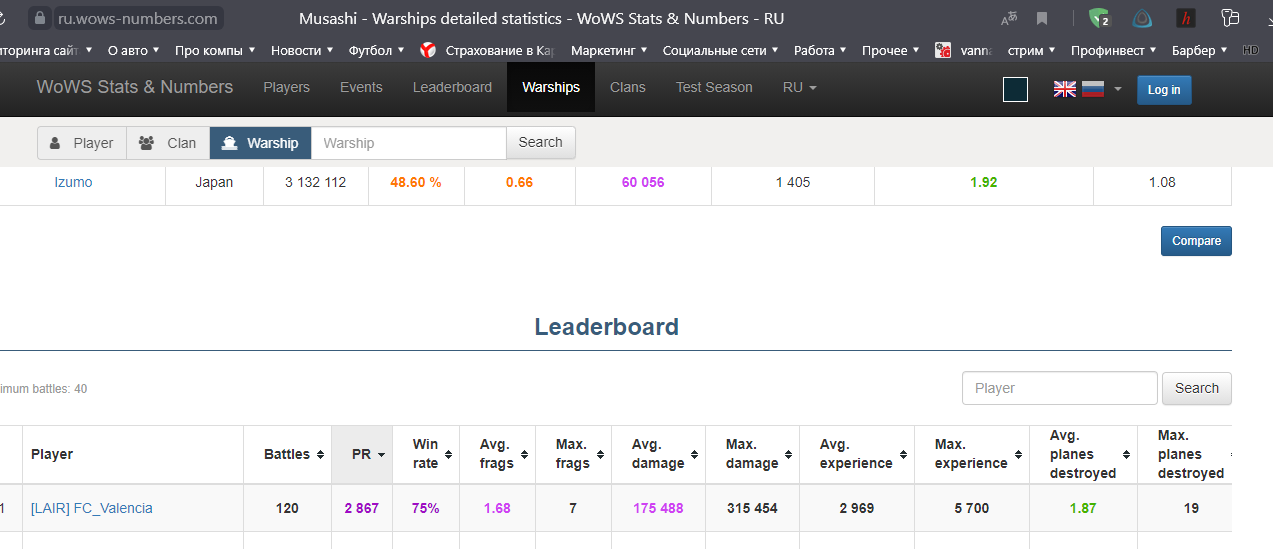Viewport: 1273px width, 549px height.
Task: Click the Yandex icon bookmark
Action: coord(428,50)
